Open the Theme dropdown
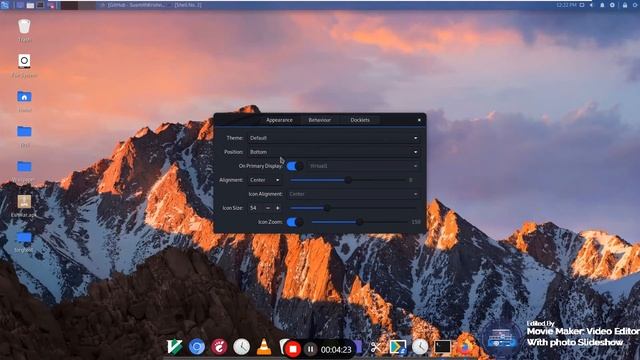 pyautogui.click(x=333, y=138)
